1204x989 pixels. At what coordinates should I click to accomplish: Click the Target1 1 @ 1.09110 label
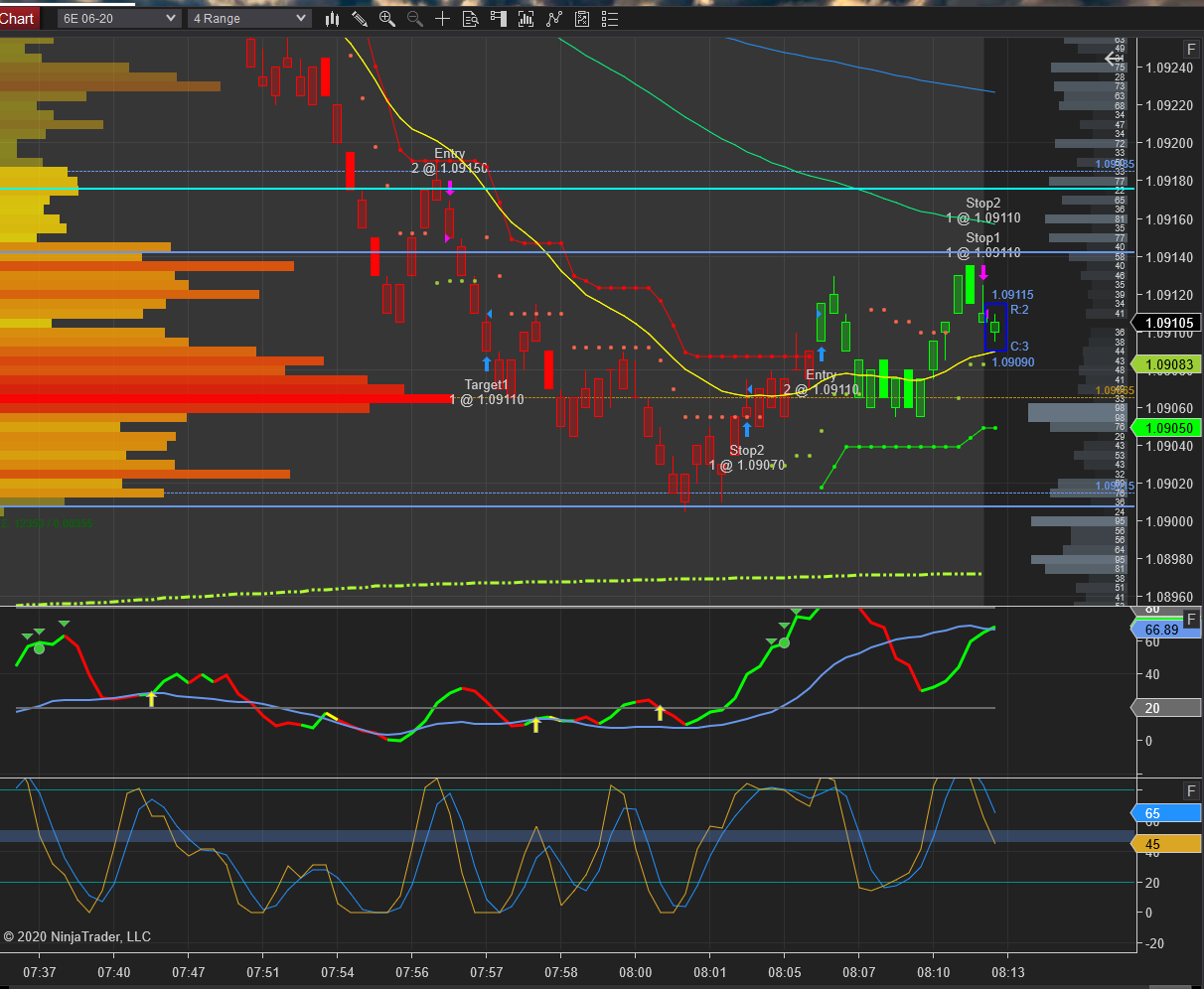click(x=487, y=392)
